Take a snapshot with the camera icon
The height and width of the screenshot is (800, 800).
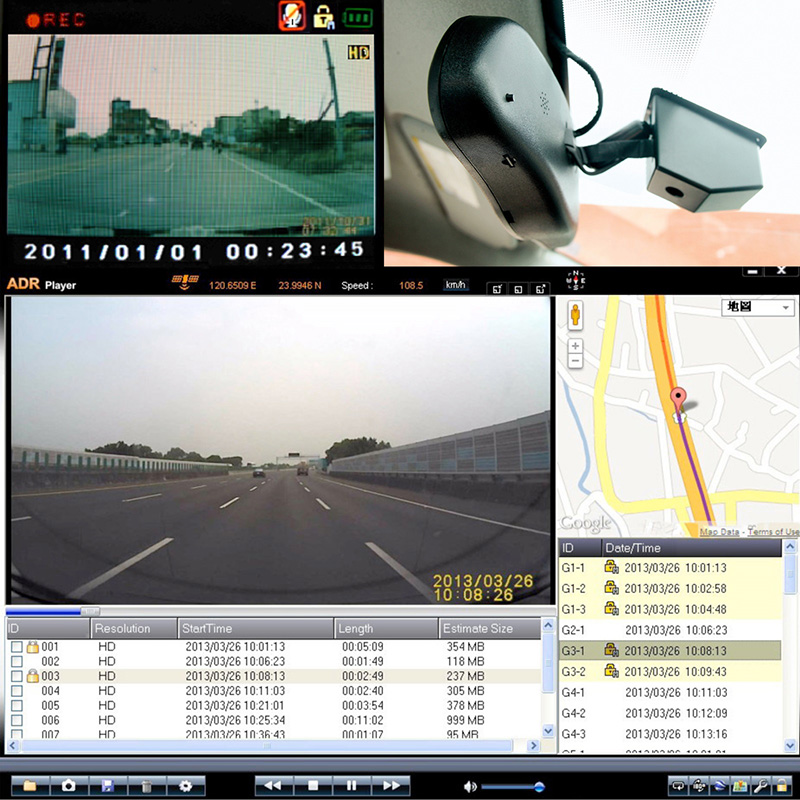point(68,786)
